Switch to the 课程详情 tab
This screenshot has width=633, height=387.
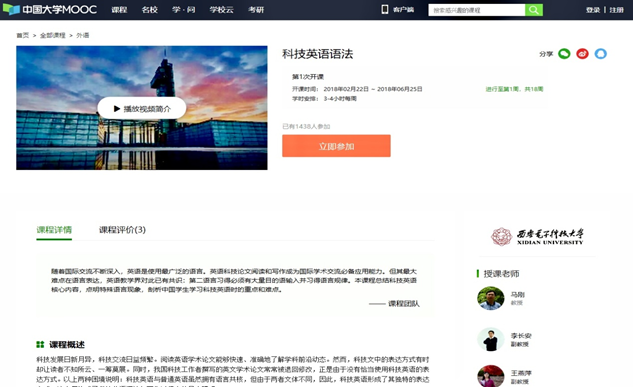54,230
